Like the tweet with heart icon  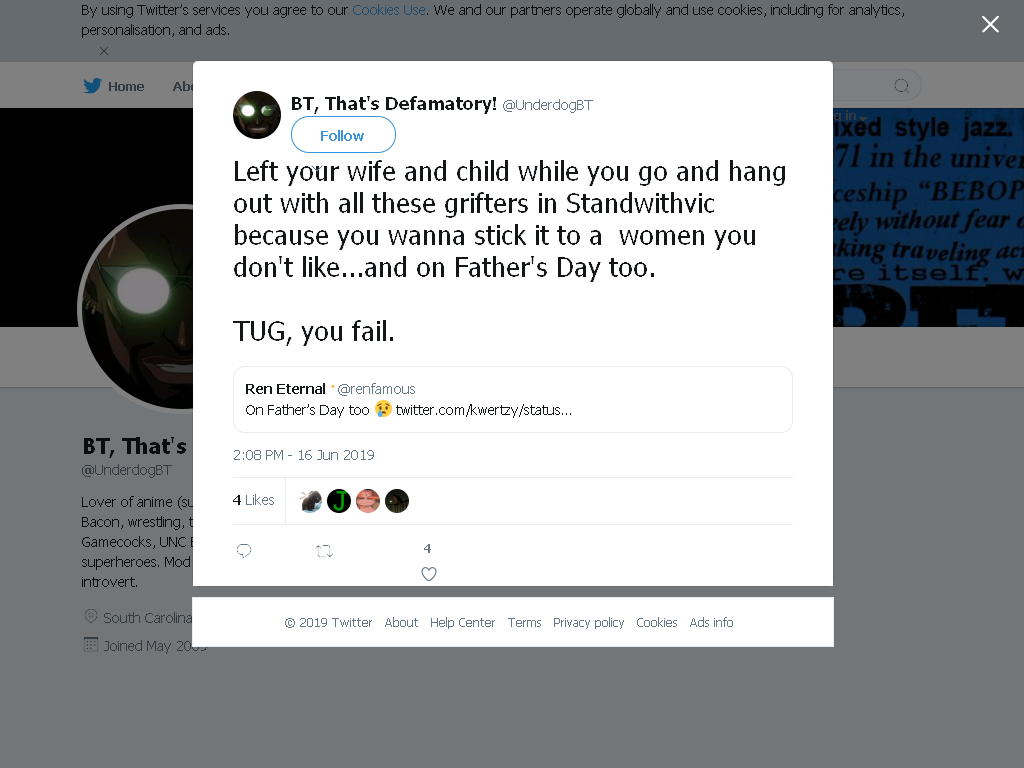coord(428,574)
